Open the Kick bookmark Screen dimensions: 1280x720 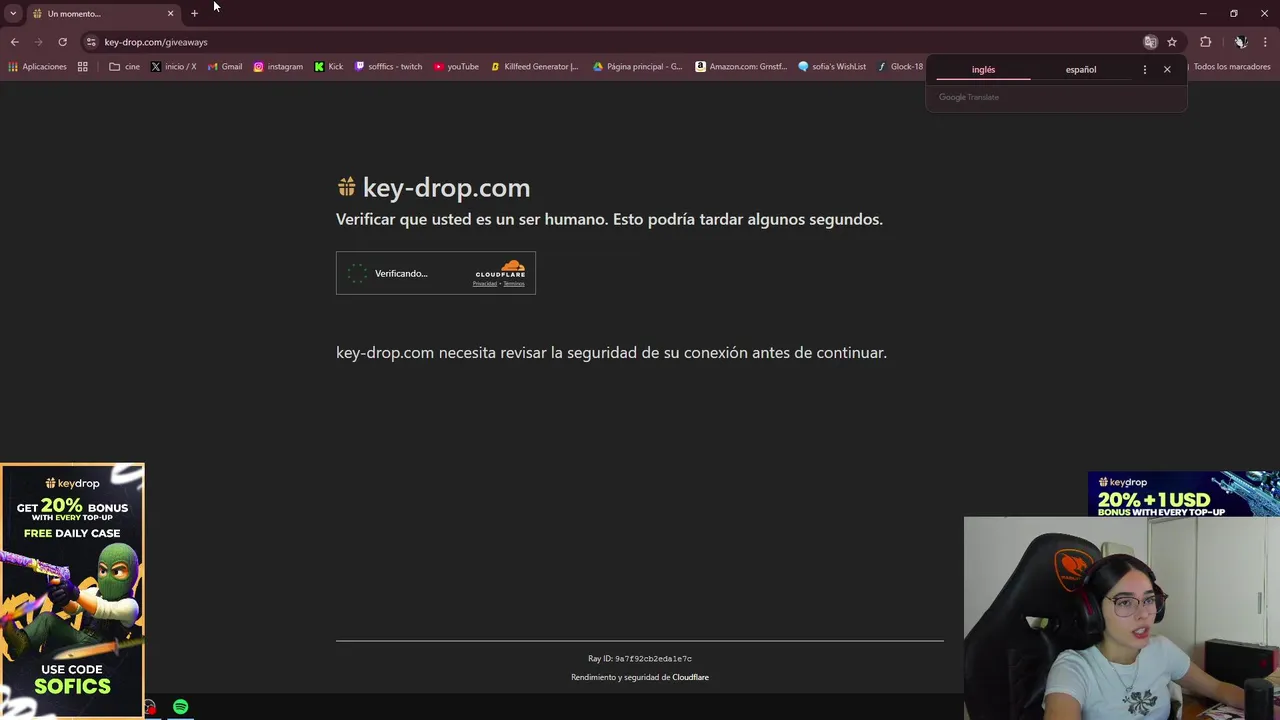coord(328,67)
